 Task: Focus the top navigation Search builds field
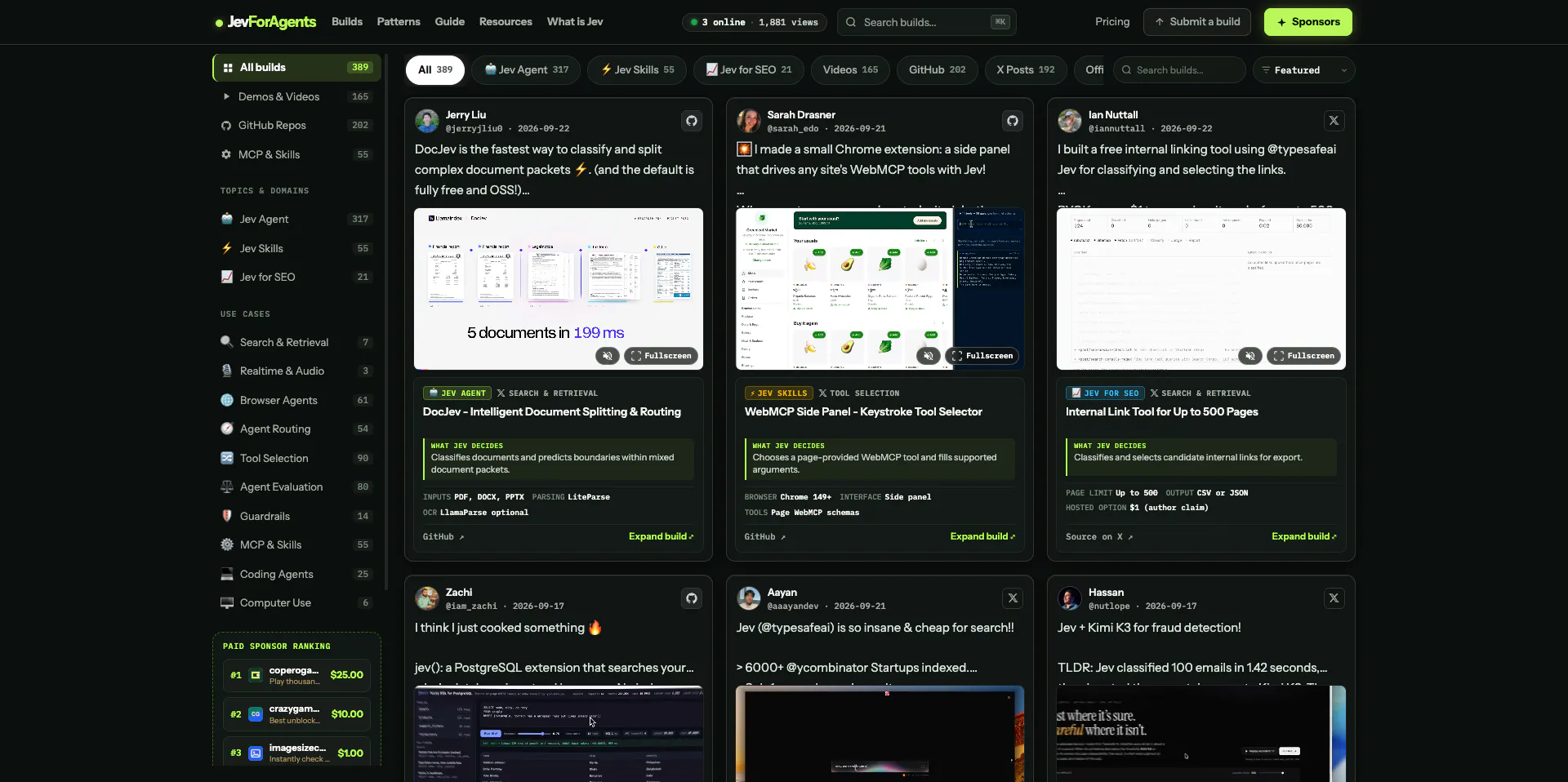(x=927, y=22)
